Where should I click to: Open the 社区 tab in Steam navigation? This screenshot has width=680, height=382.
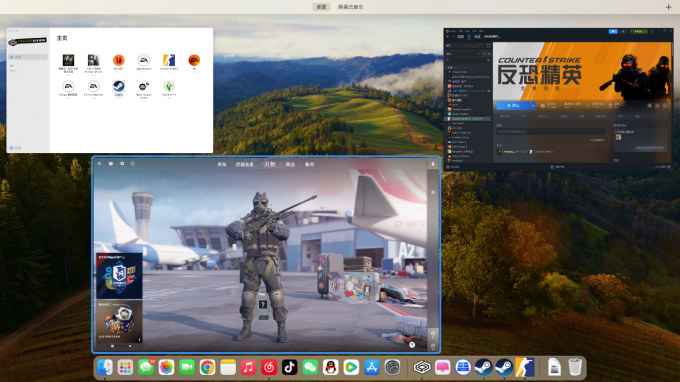click(x=477, y=37)
